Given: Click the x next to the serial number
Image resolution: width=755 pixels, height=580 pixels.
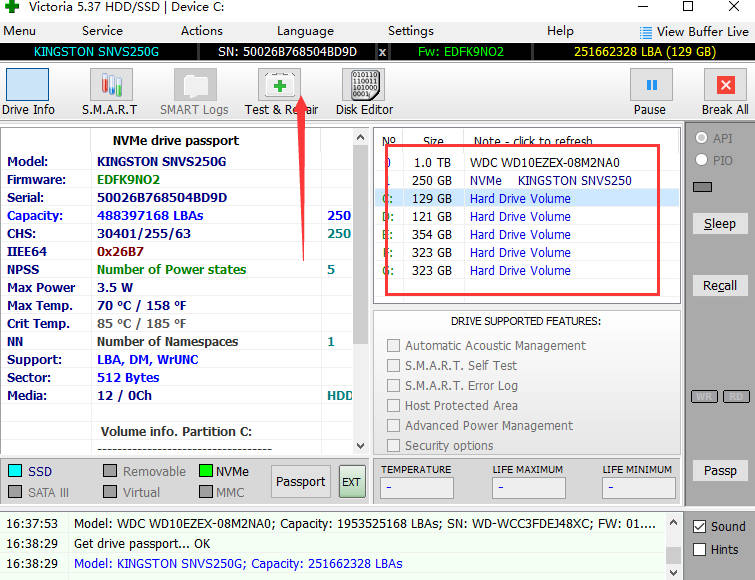Looking at the screenshot, I should point(382,52).
